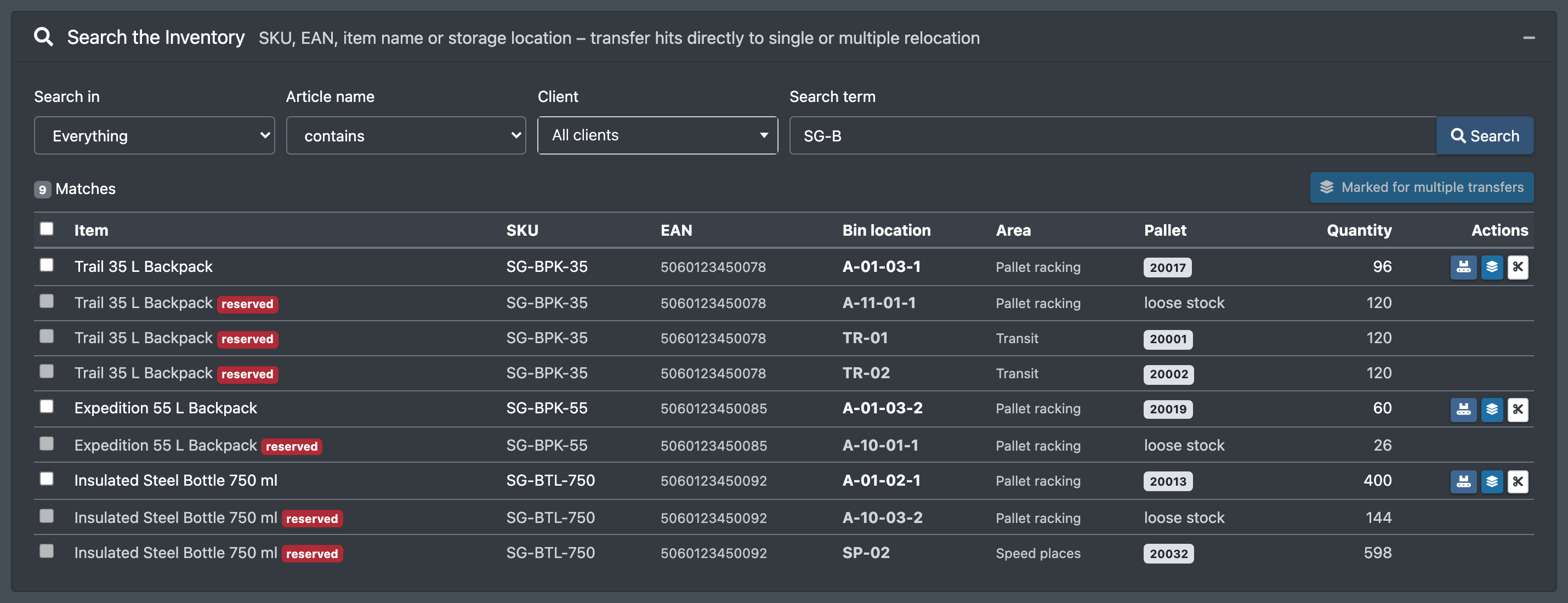
Task: Click the conveyor relocate icon for pallet 20017
Action: (x=1463, y=266)
